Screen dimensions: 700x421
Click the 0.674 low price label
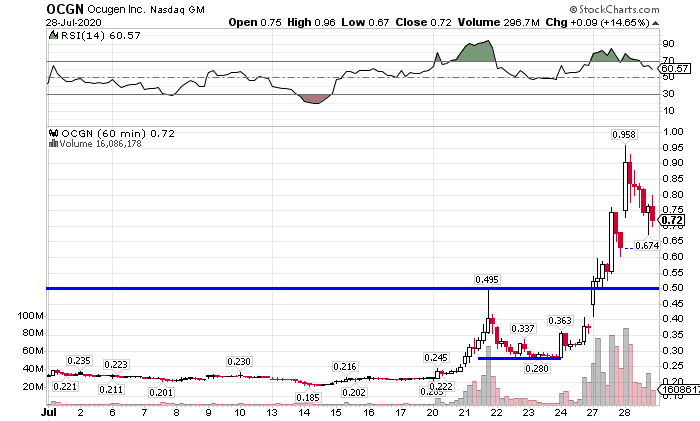pos(647,245)
